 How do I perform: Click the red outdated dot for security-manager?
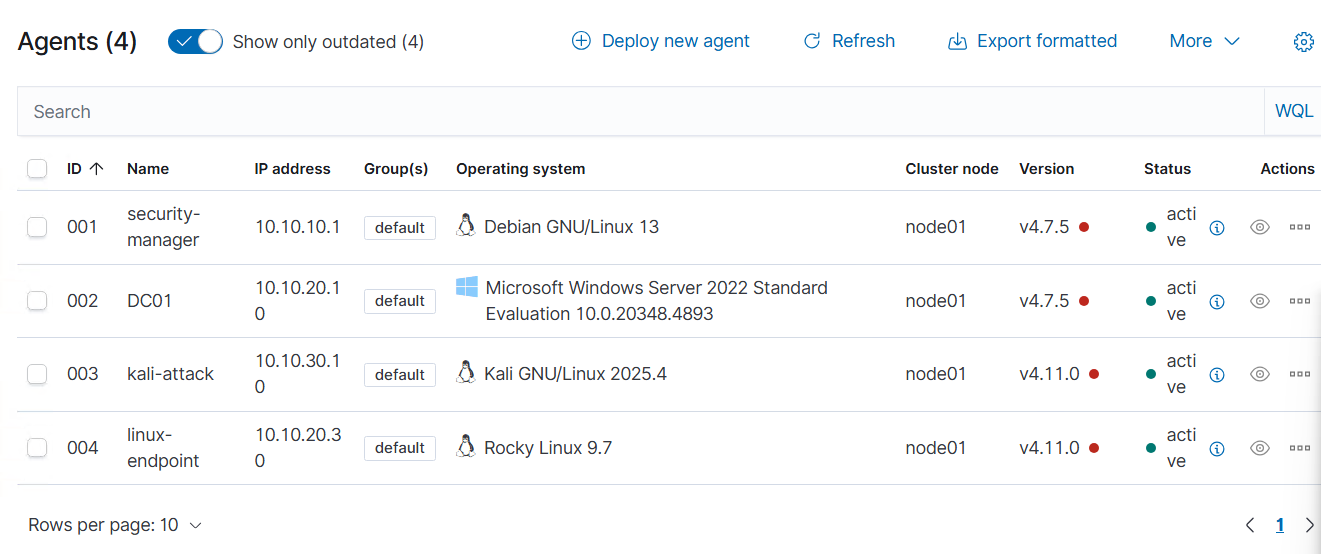(x=1084, y=227)
